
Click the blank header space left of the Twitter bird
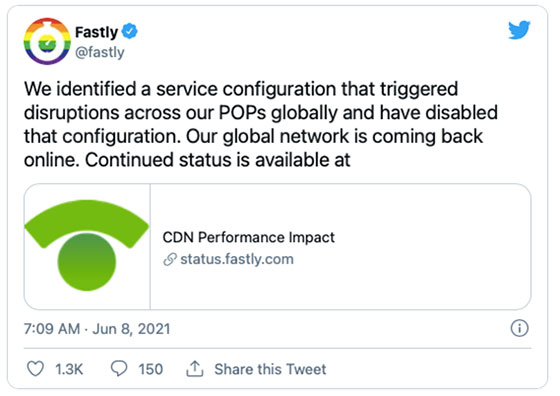(321, 41)
